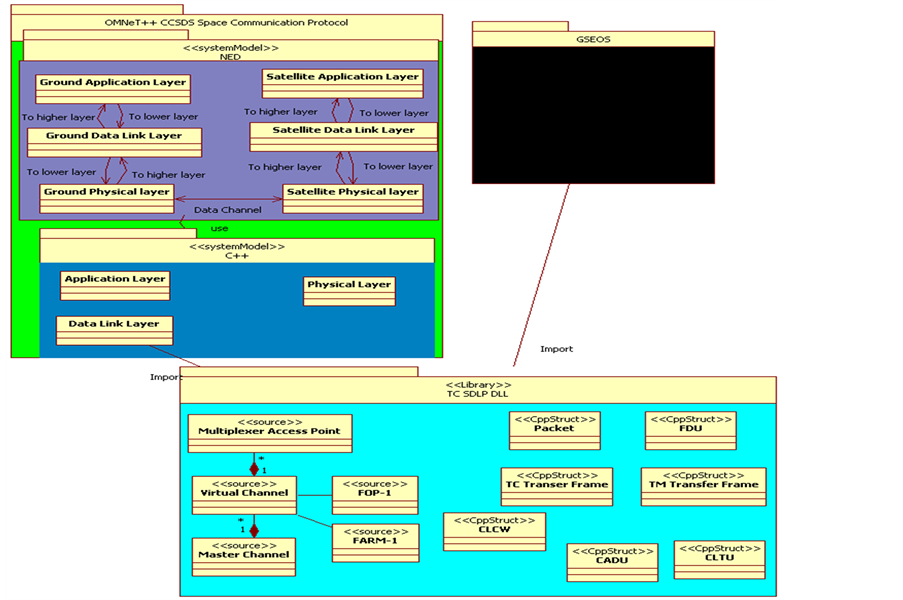Select the CLTU CppStruct box

click(x=719, y=559)
